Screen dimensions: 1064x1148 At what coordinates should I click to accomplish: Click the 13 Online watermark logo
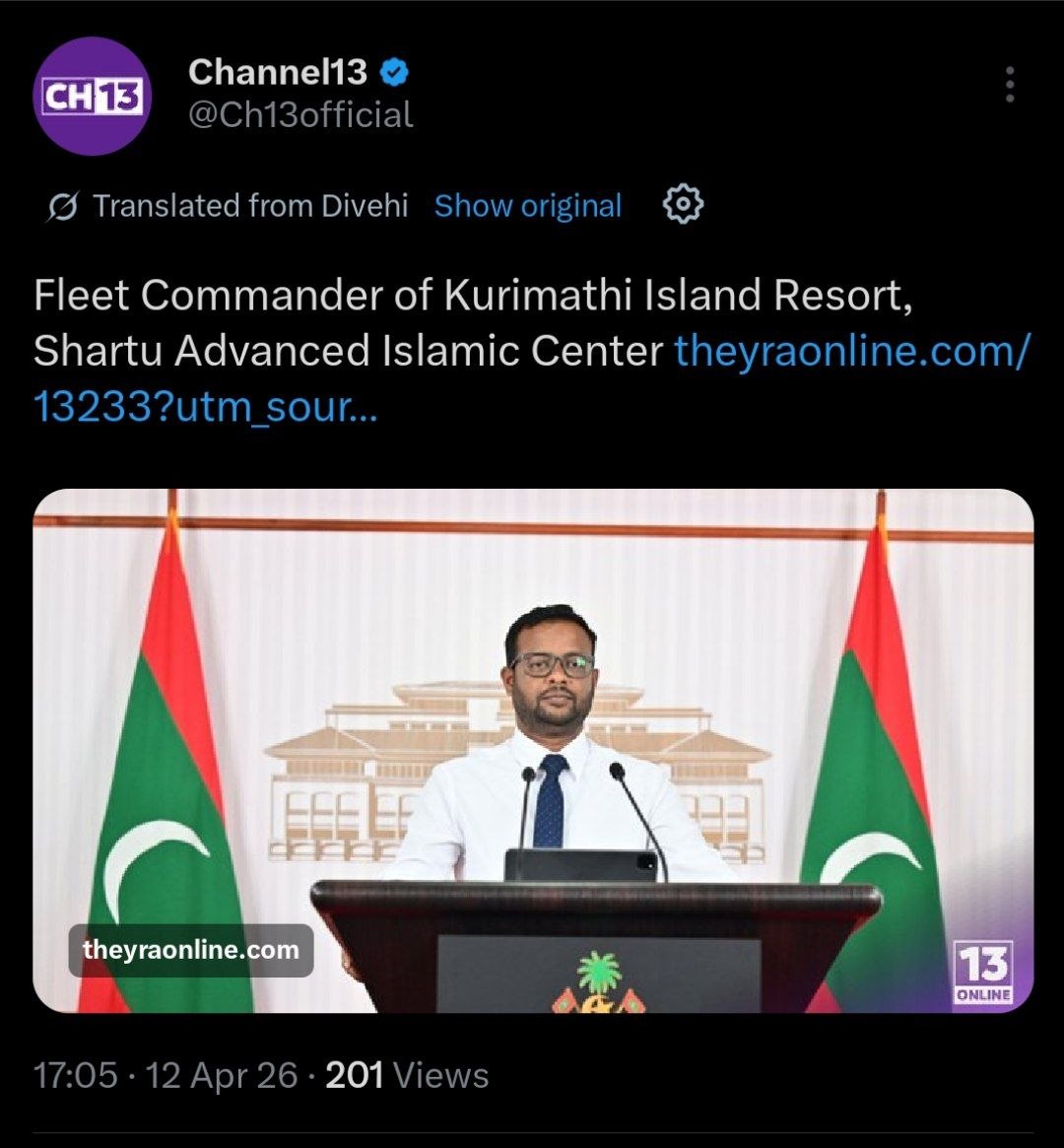click(x=982, y=972)
